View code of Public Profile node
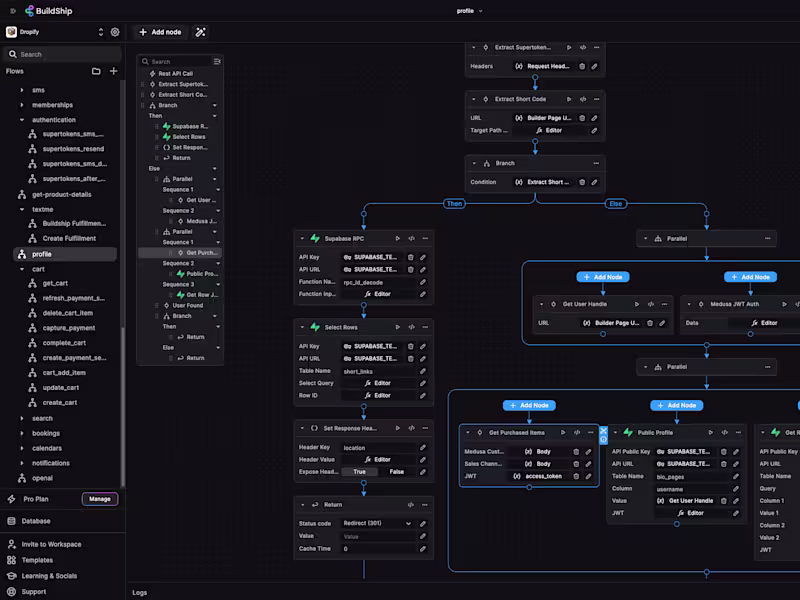The image size is (800, 600). (724, 433)
